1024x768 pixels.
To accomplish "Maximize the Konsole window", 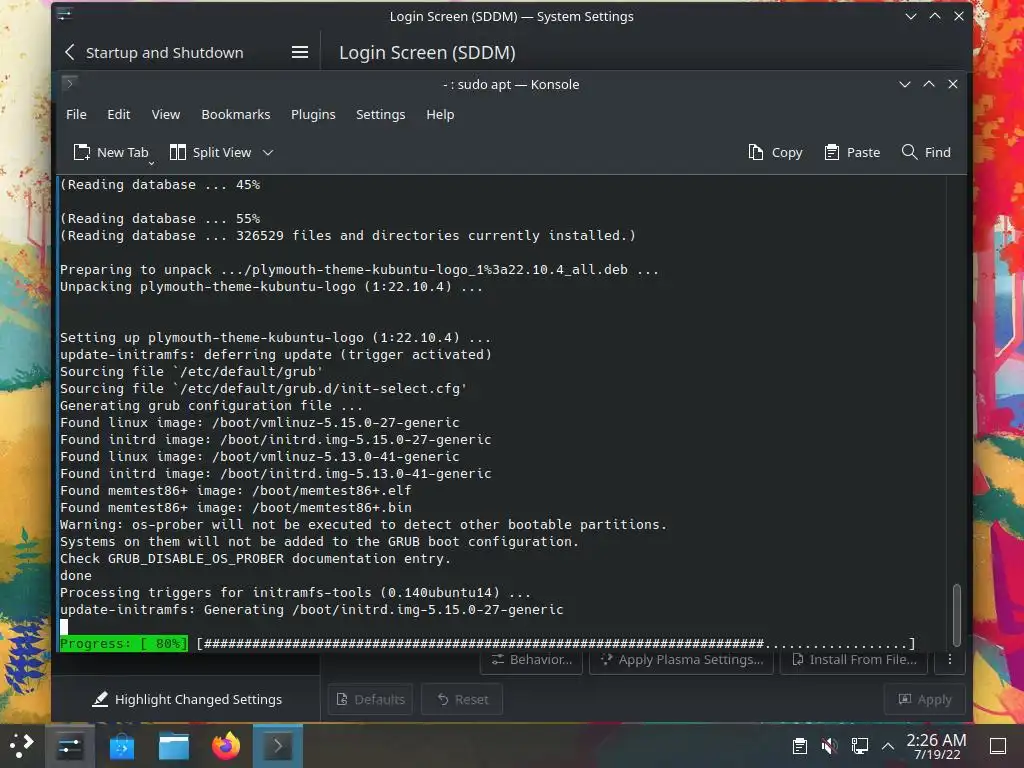I will pyautogui.click(x=929, y=84).
